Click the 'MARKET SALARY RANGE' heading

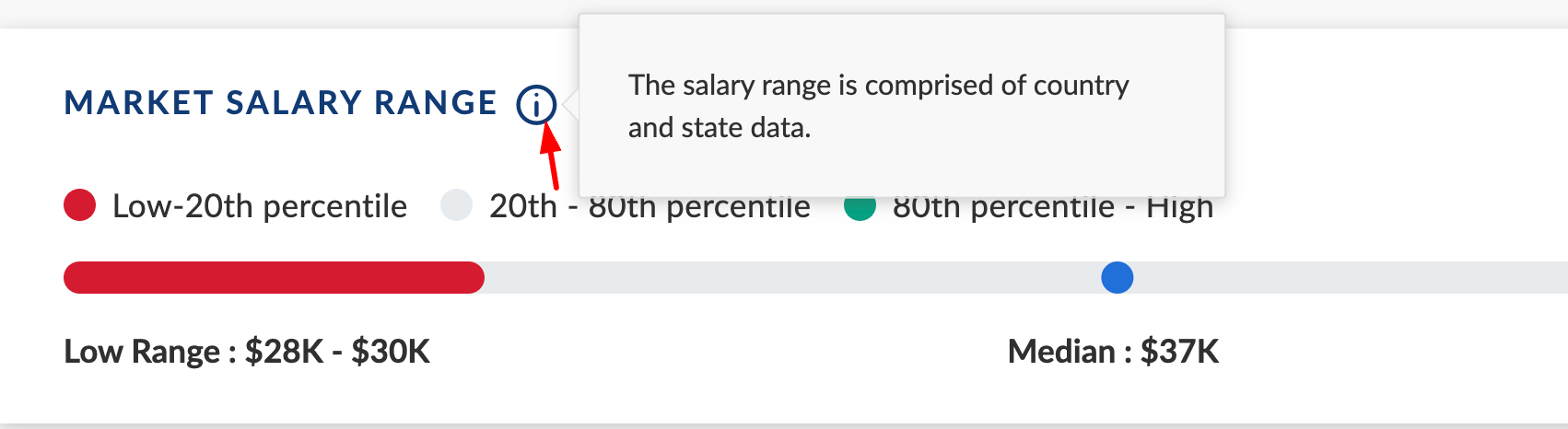[x=281, y=103]
